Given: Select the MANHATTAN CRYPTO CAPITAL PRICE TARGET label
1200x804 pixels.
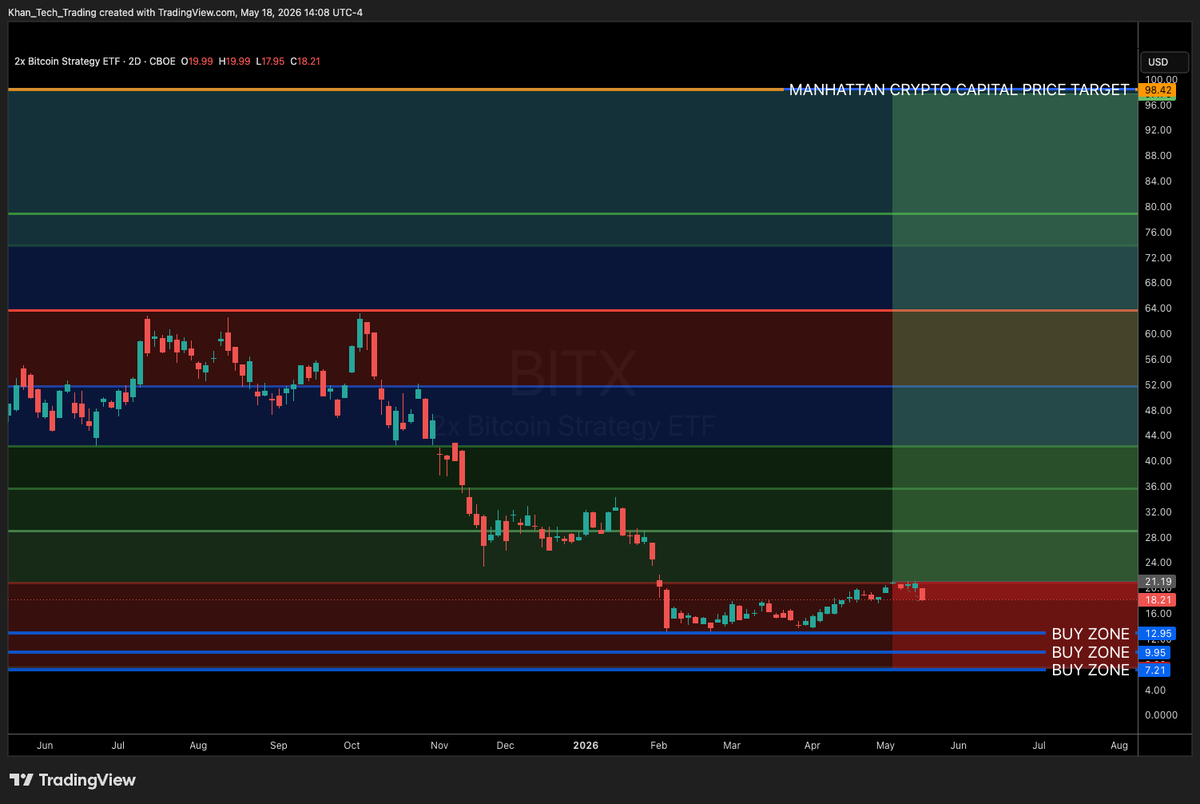Looking at the screenshot, I should point(959,90).
